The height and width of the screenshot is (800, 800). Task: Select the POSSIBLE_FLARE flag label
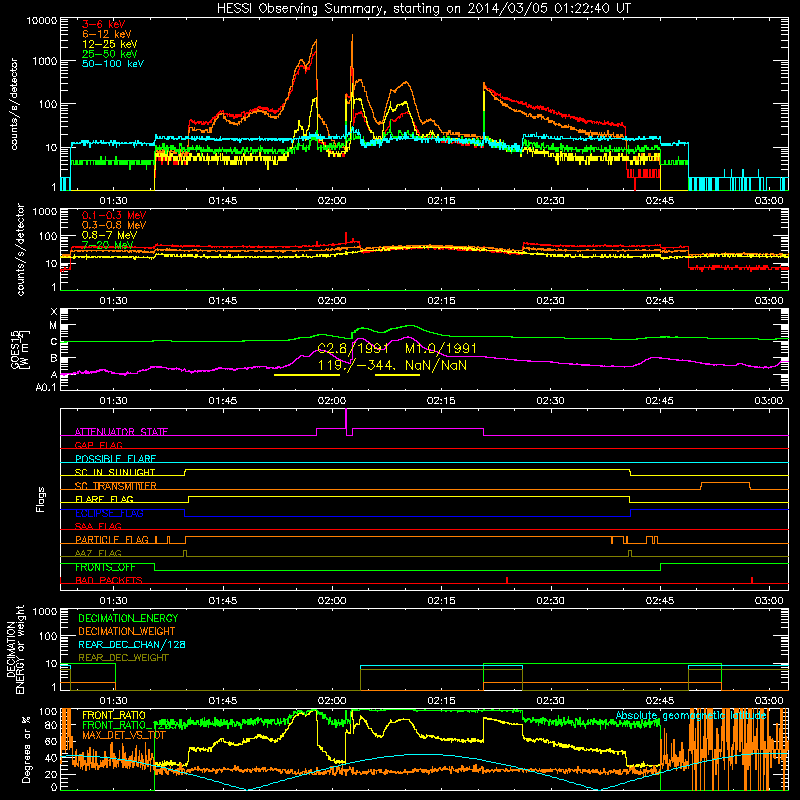click(x=115, y=459)
